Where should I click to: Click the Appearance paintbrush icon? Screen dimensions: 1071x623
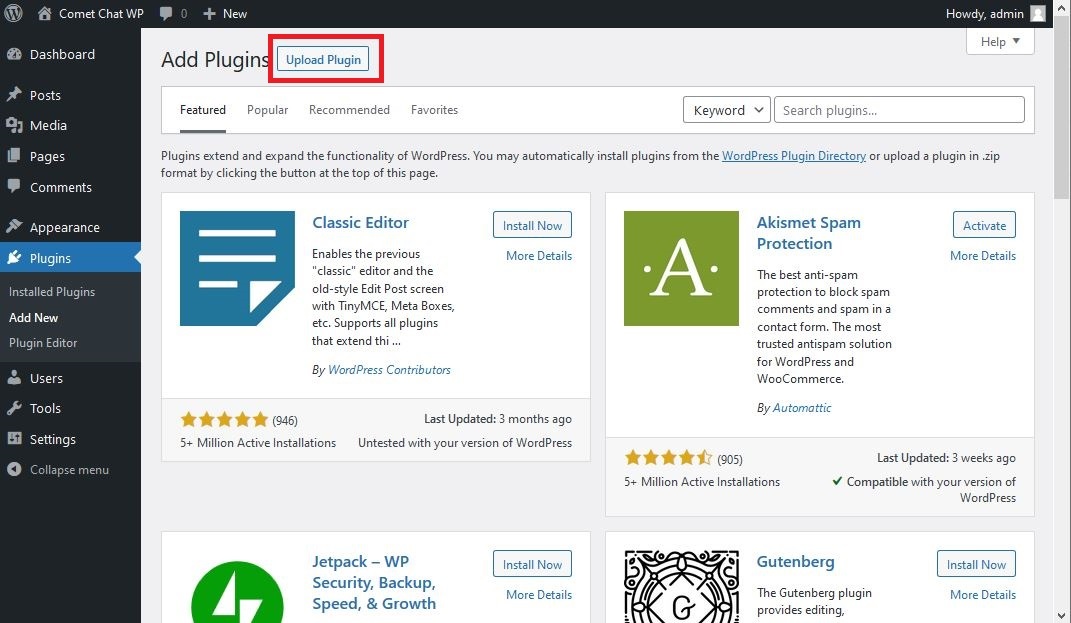click(14, 226)
